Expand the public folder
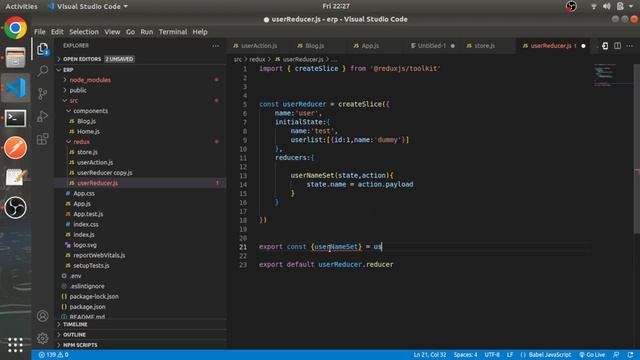640x360 pixels. [x=140, y=90]
